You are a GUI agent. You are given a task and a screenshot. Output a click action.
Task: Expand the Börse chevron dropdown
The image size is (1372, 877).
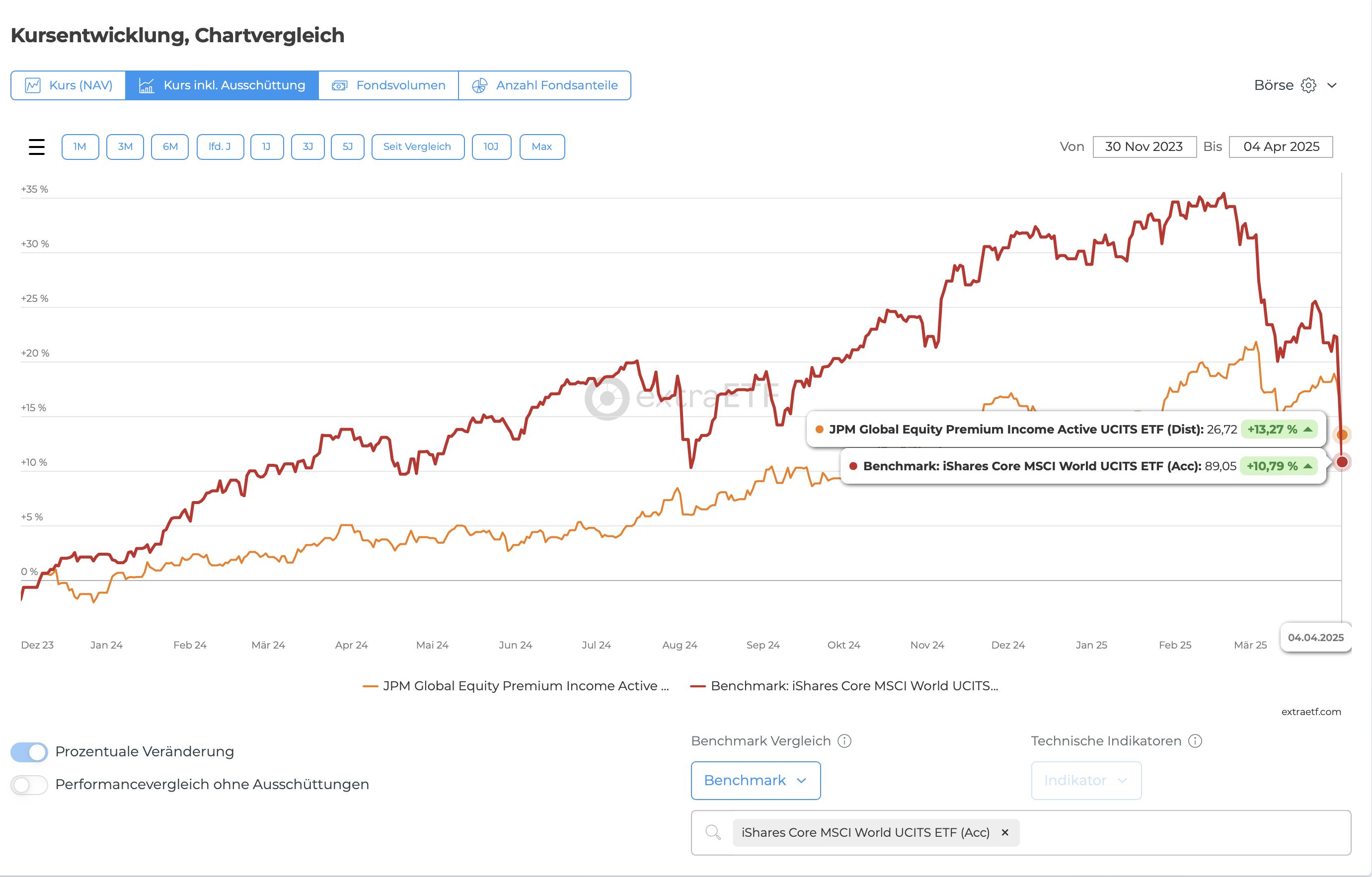[x=1332, y=85]
